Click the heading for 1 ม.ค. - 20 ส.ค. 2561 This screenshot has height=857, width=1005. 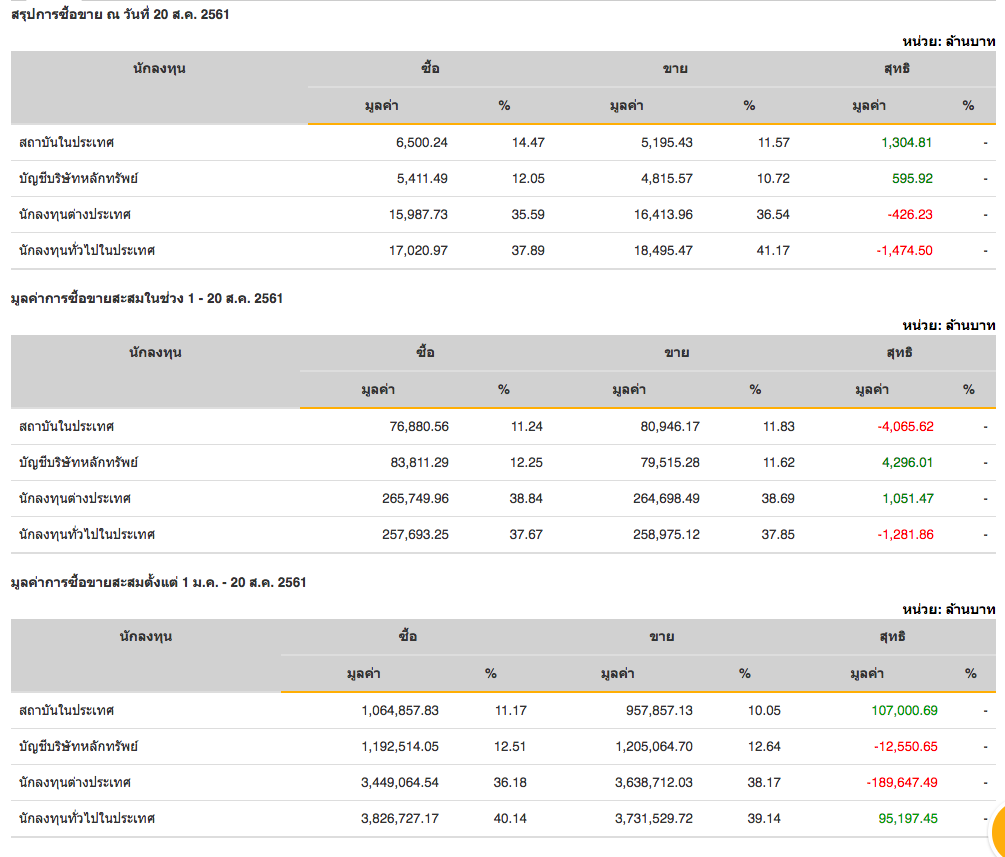tap(158, 582)
